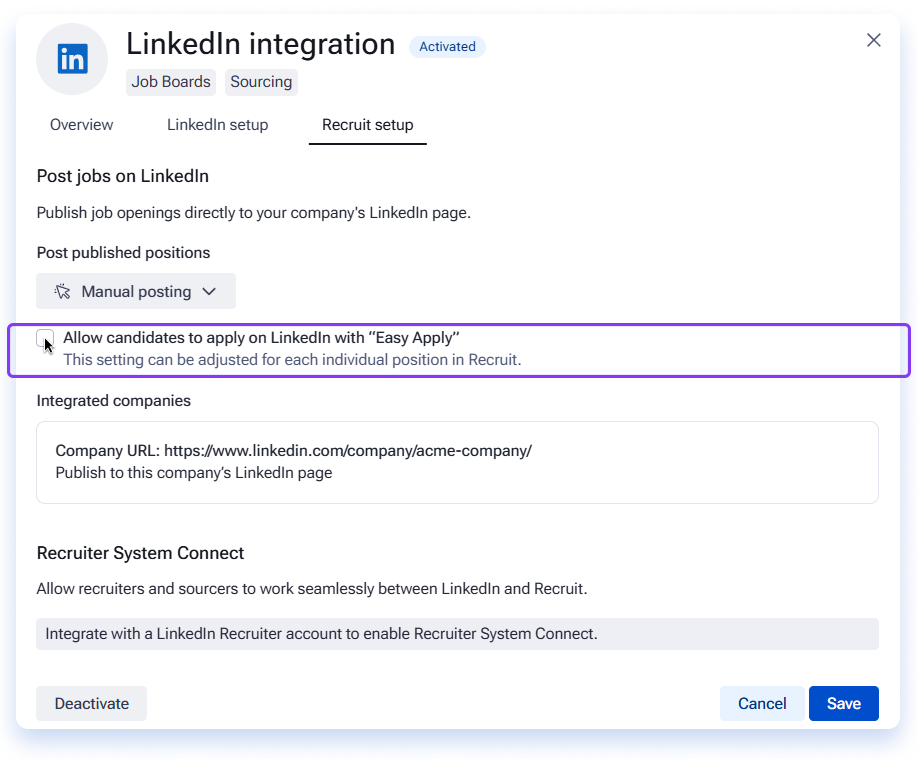Screen dimensions: 918x760
Task: Click the 'Recruiter System Connect' heading
Action: pyautogui.click(x=141, y=553)
